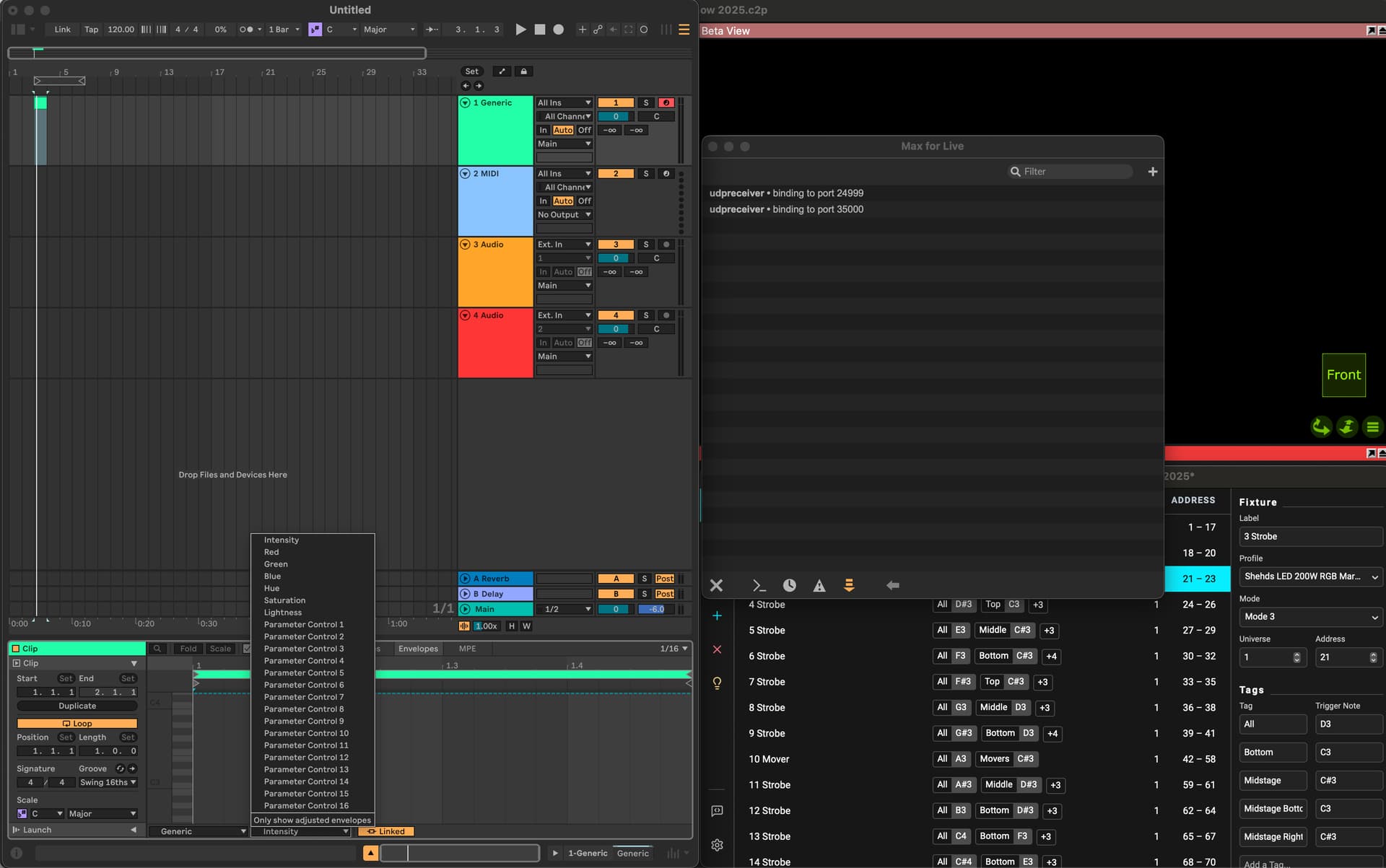Solo the 1 Generic track
Image resolution: width=1386 pixels, height=868 pixels.
(x=646, y=102)
